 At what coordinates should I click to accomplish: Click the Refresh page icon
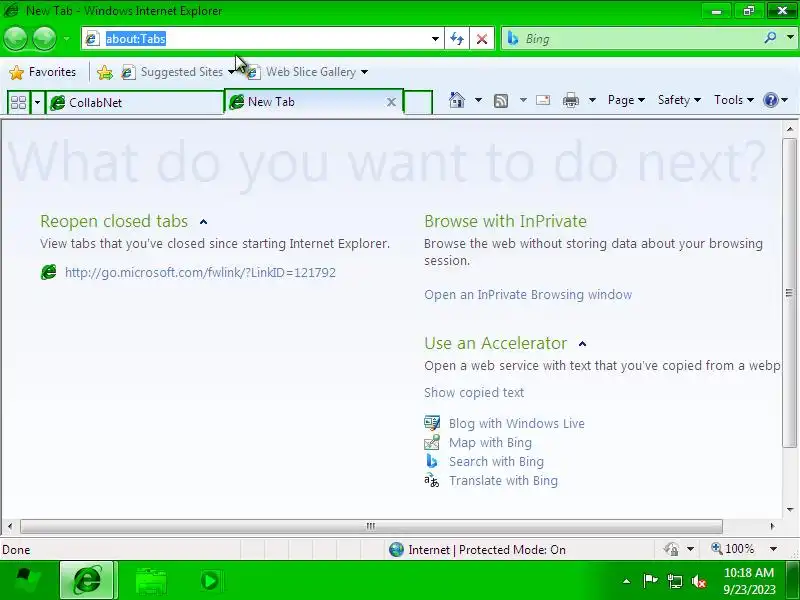click(x=457, y=39)
